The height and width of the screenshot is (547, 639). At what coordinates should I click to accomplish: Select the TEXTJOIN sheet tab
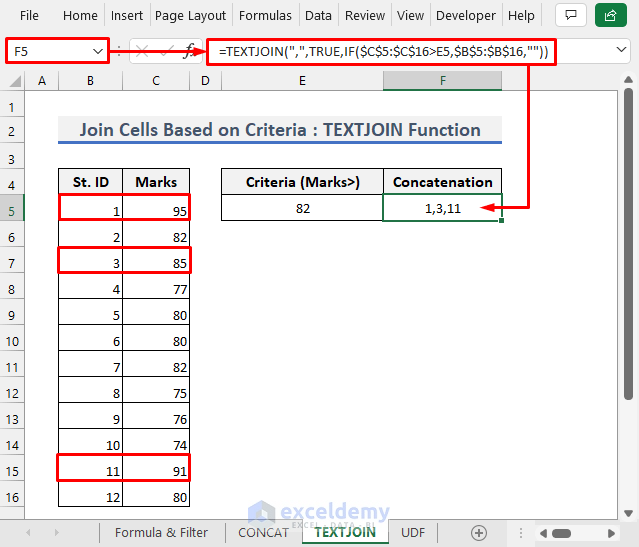tap(345, 532)
